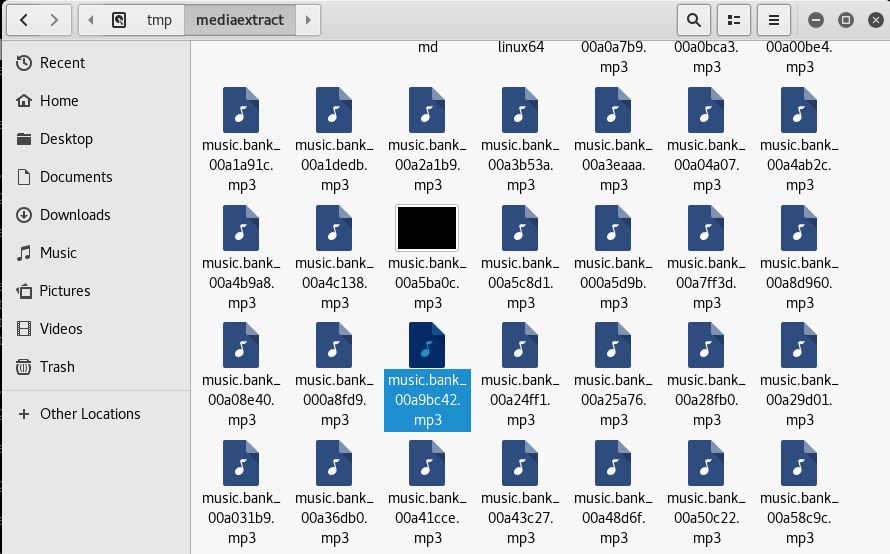Screen dimensions: 890x554
Task: Open the hamburger menu in the header
Action: [774, 19]
